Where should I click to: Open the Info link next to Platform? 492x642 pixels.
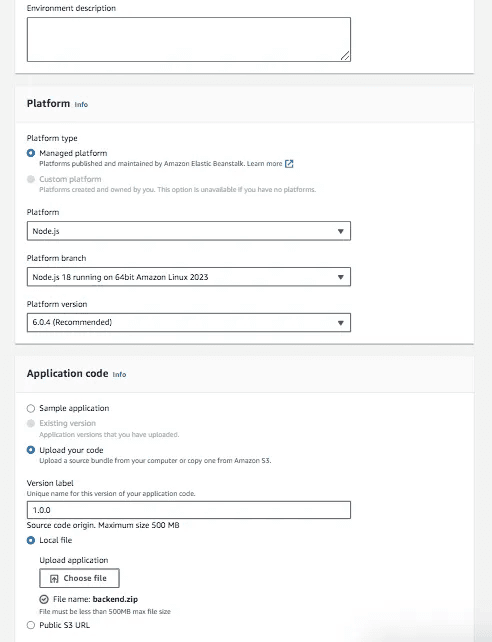pyautogui.click(x=81, y=104)
